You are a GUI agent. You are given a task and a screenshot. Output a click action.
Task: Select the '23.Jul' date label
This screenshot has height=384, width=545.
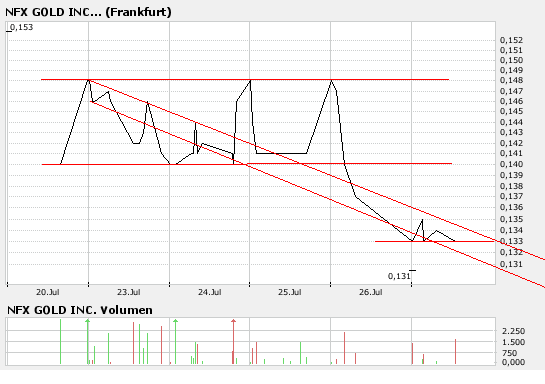[129, 292]
